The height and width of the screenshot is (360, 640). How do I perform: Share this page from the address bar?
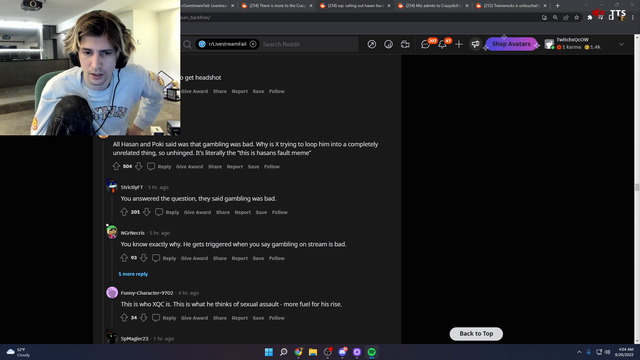pos(566,18)
